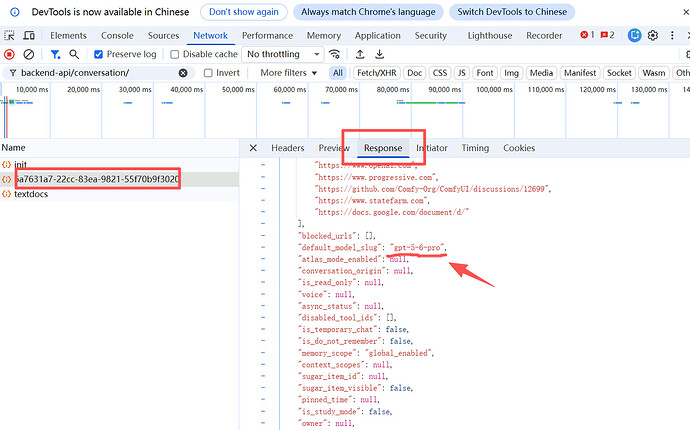Open the Performance tab
The width and height of the screenshot is (690, 430).
268,36
